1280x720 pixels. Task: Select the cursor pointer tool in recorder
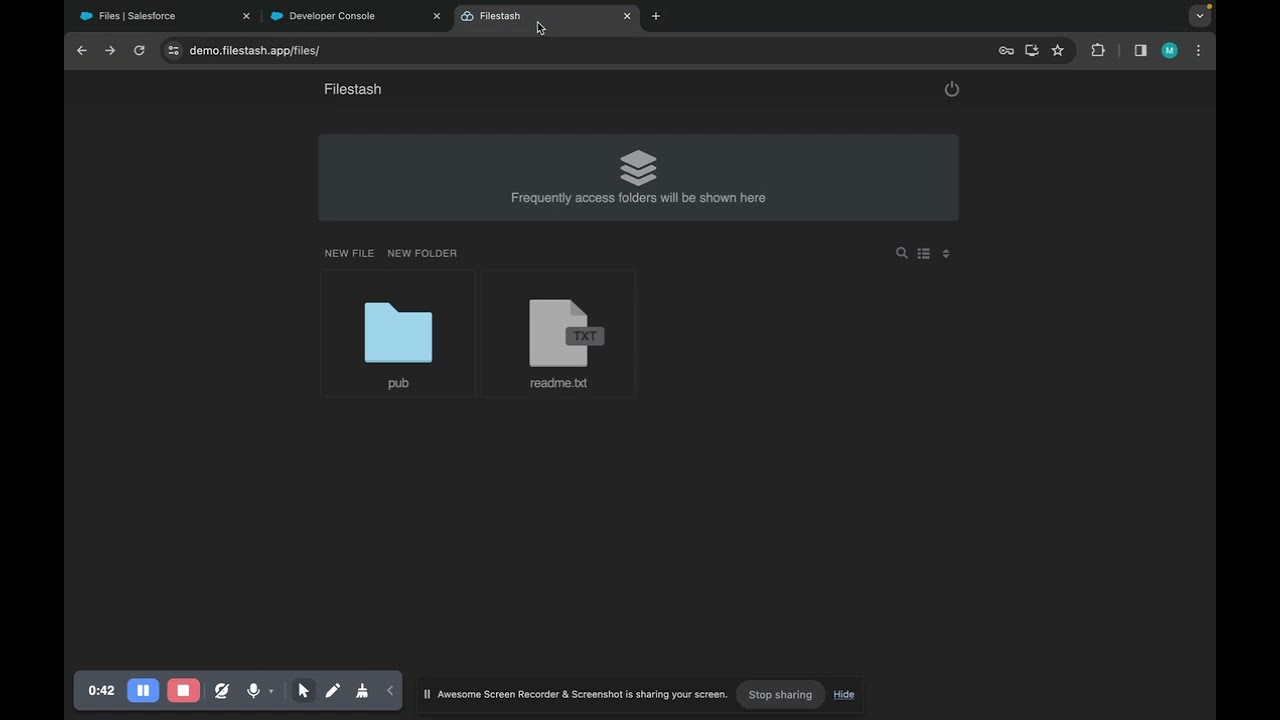click(x=303, y=690)
